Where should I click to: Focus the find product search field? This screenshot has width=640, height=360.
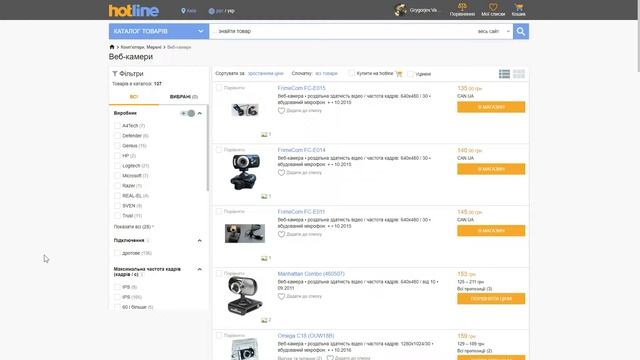(x=343, y=31)
